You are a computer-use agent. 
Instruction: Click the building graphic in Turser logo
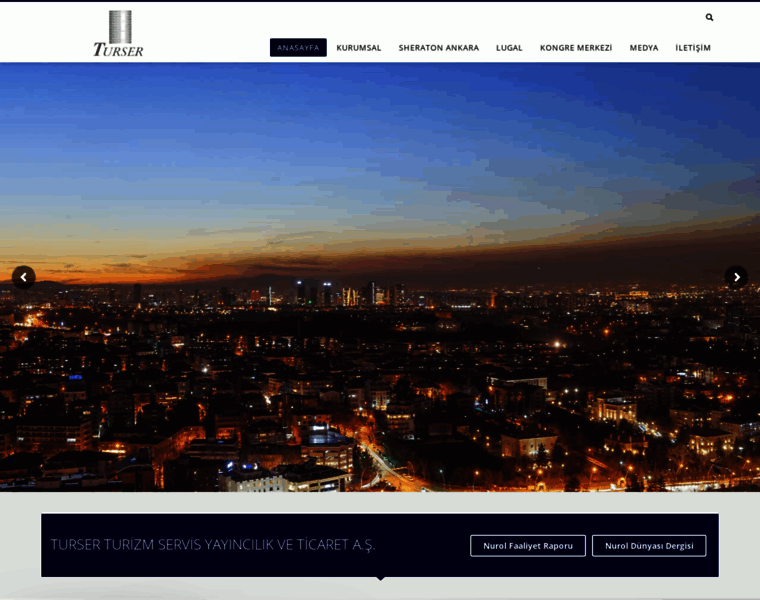[120, 26]
